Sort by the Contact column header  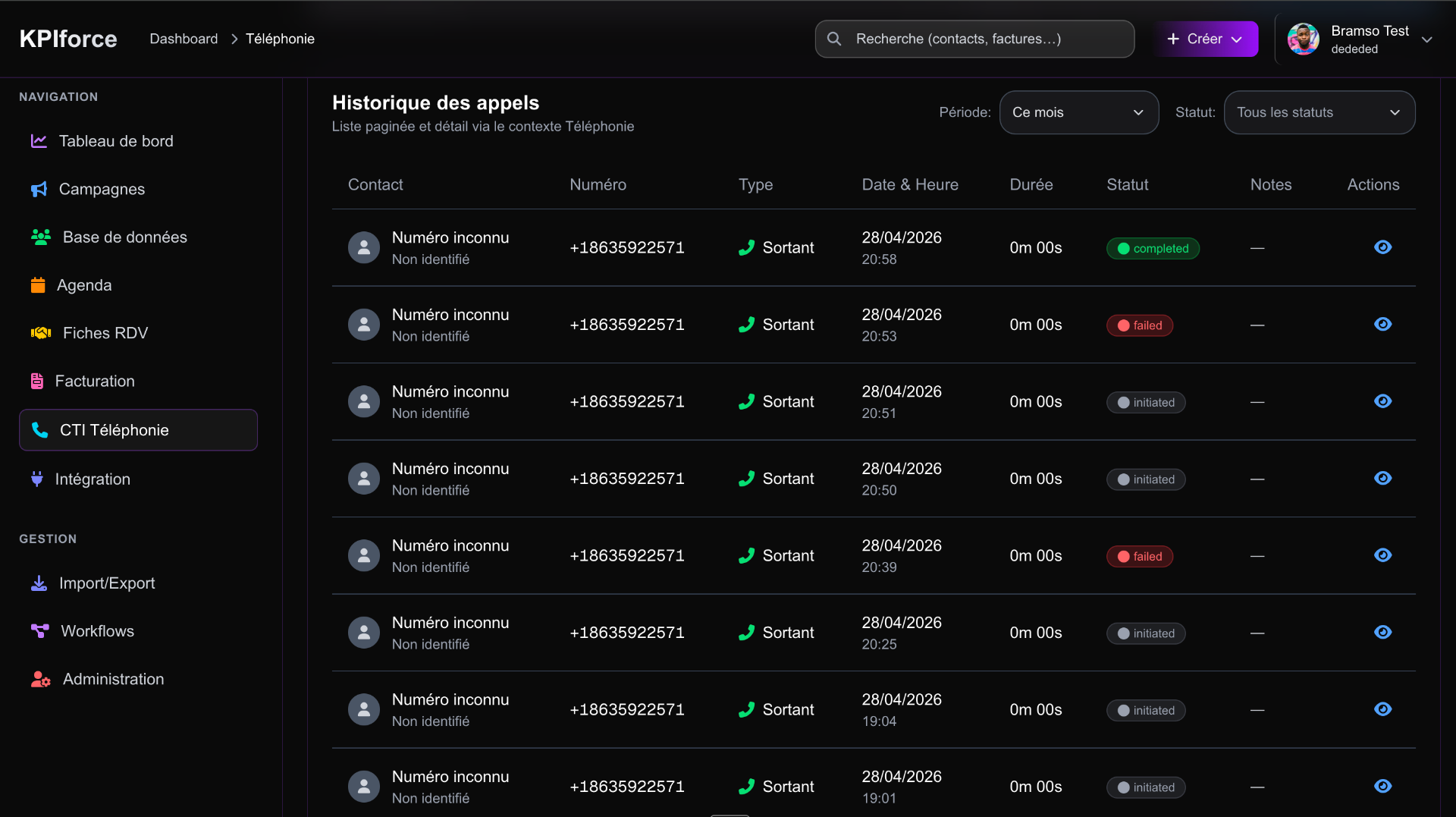375,184
